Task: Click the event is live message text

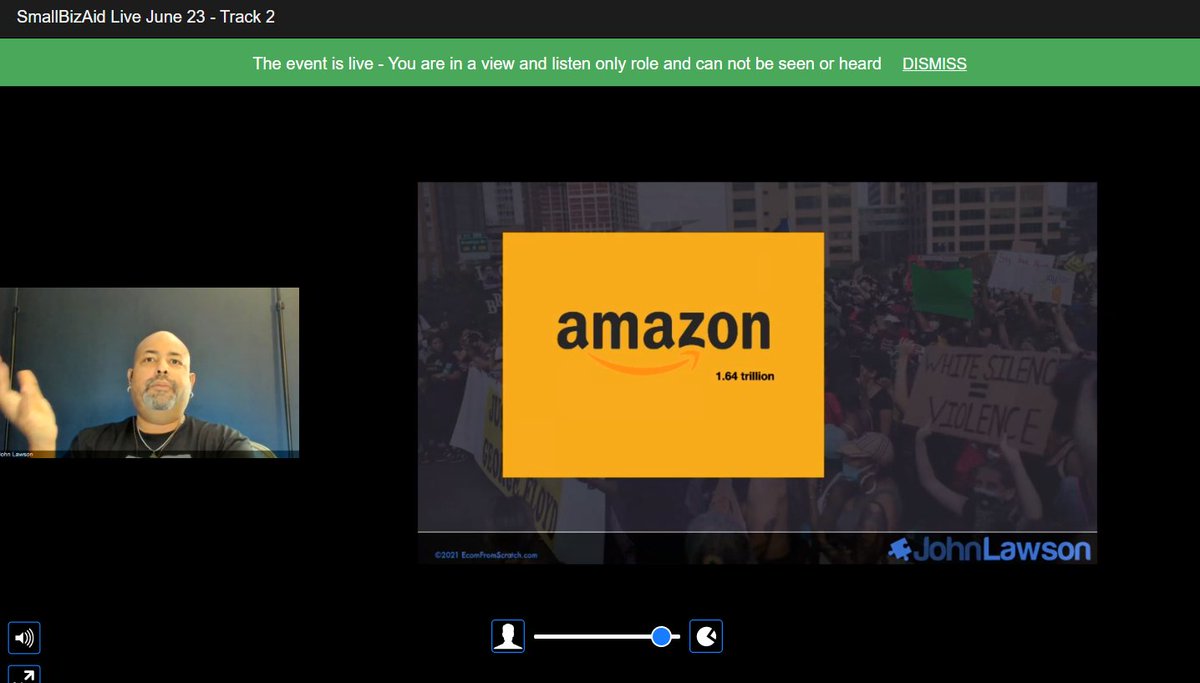Action: pos(567,64)
